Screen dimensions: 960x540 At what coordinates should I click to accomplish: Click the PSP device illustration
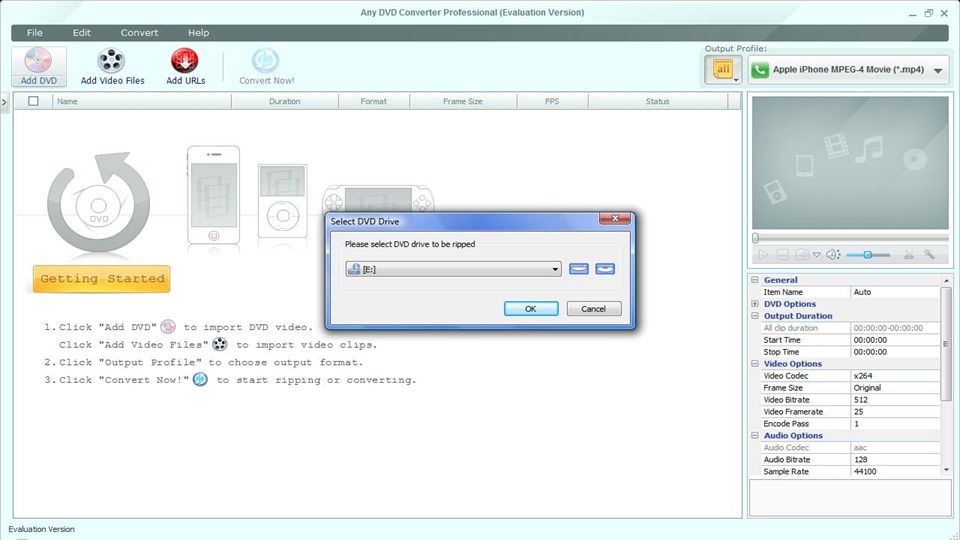point(378,200)
